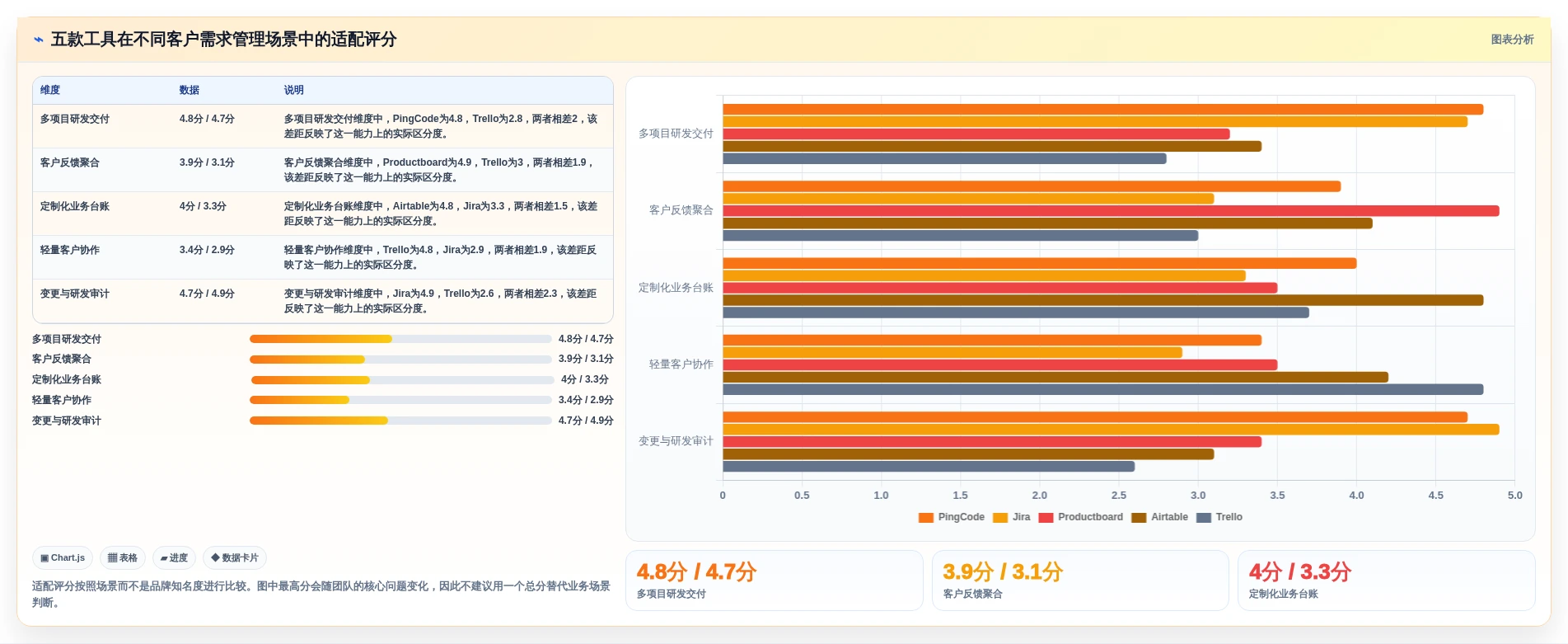1568x644 pixels.
Task: Click Trello bar in 多项目研发交付 group
Action: coord(945,158)
